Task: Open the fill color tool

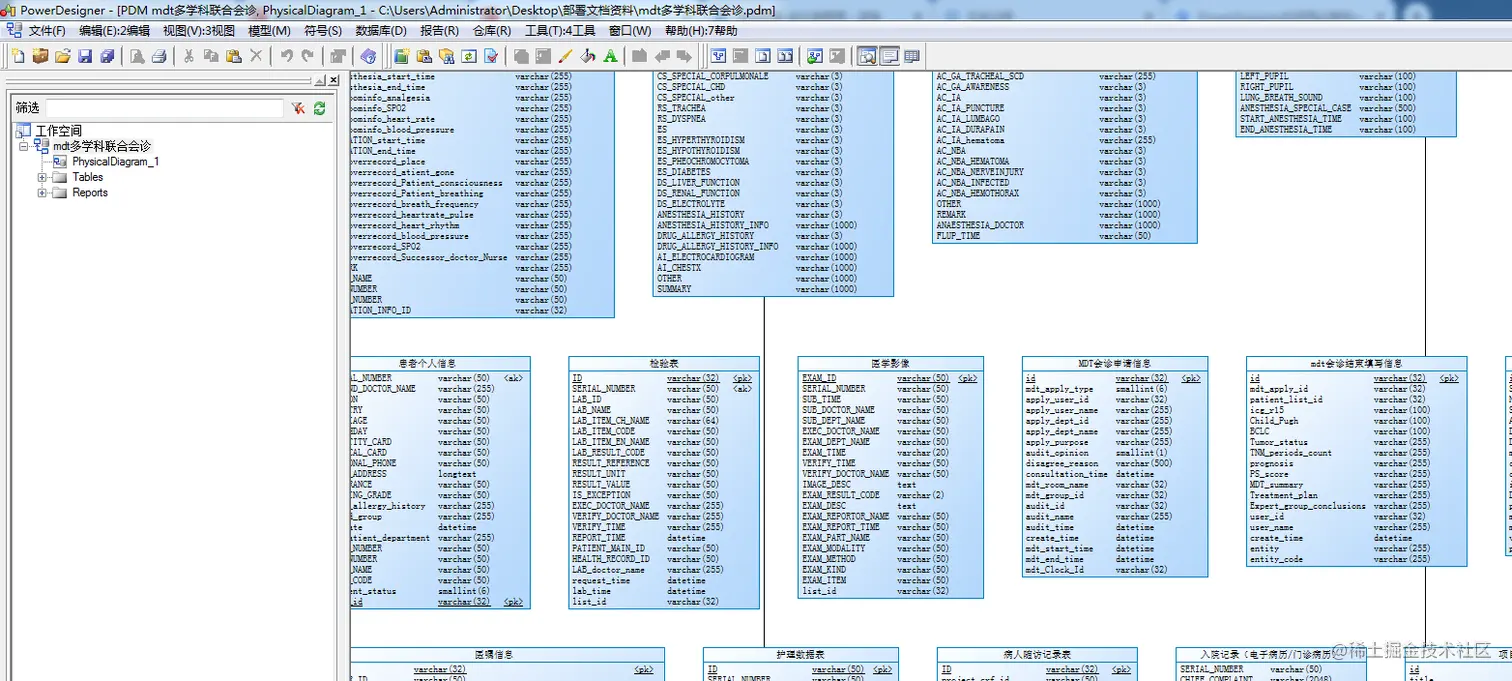Action: point(585,57)
